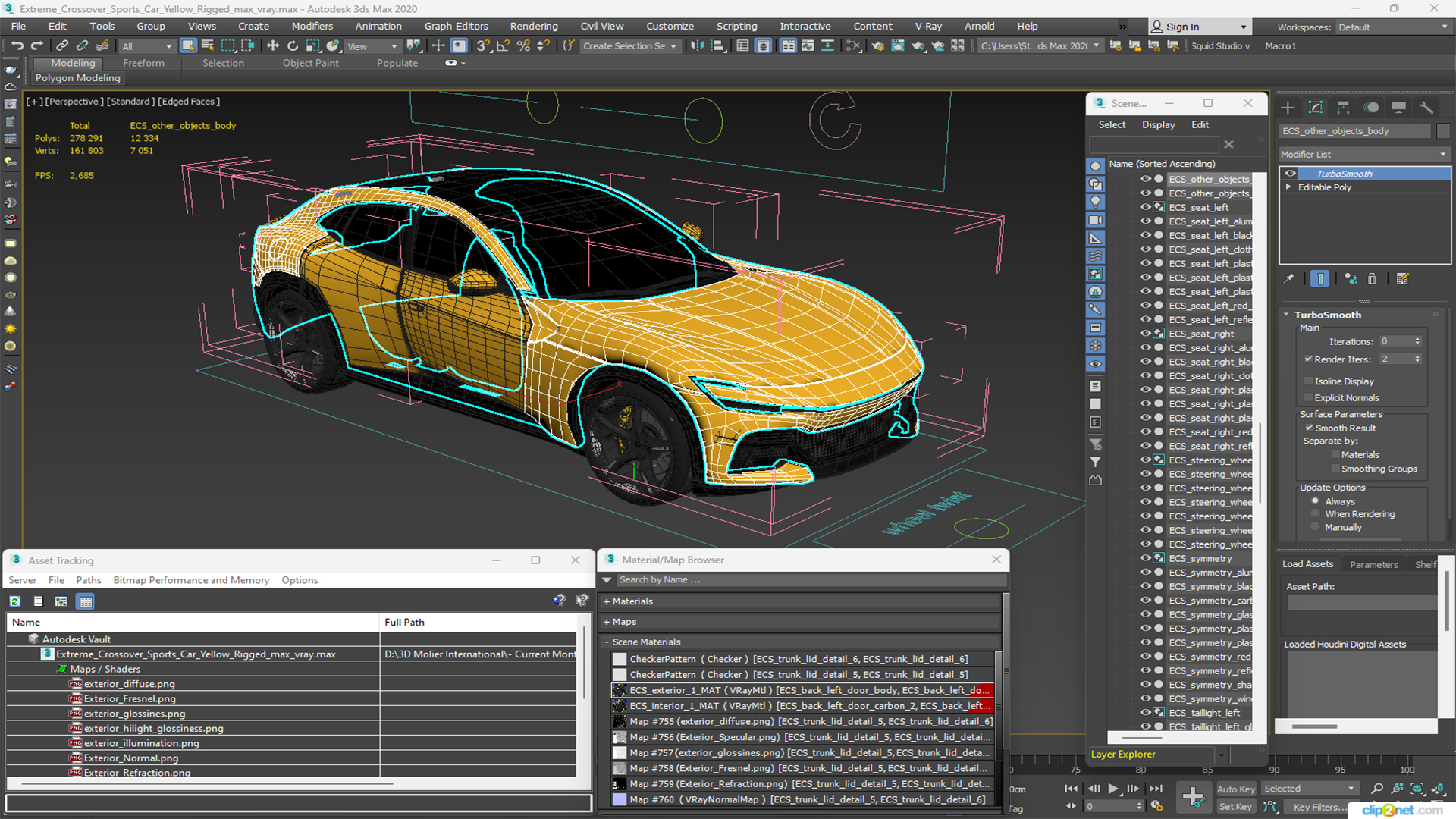Activate the Select Object tool
1456x819 pixels.
(188, 46)
